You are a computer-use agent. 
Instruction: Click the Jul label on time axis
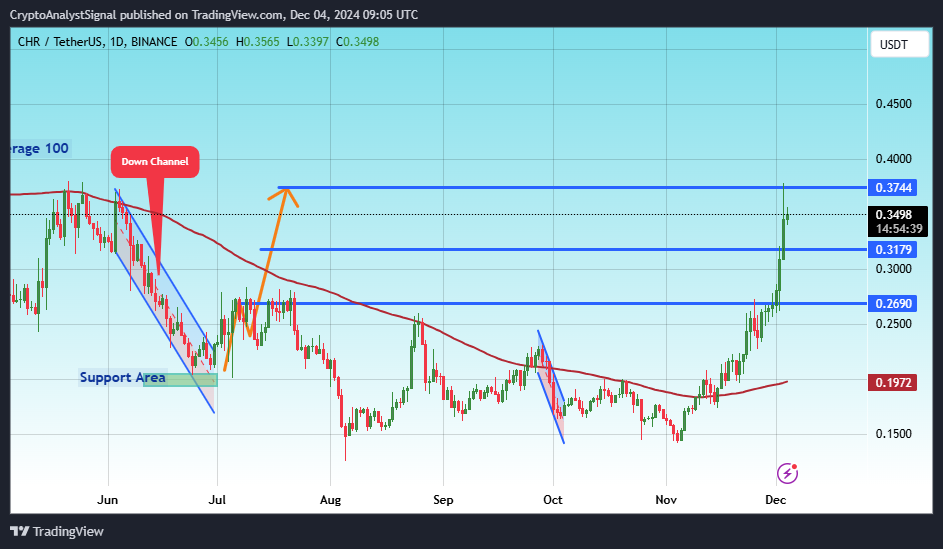217,500
